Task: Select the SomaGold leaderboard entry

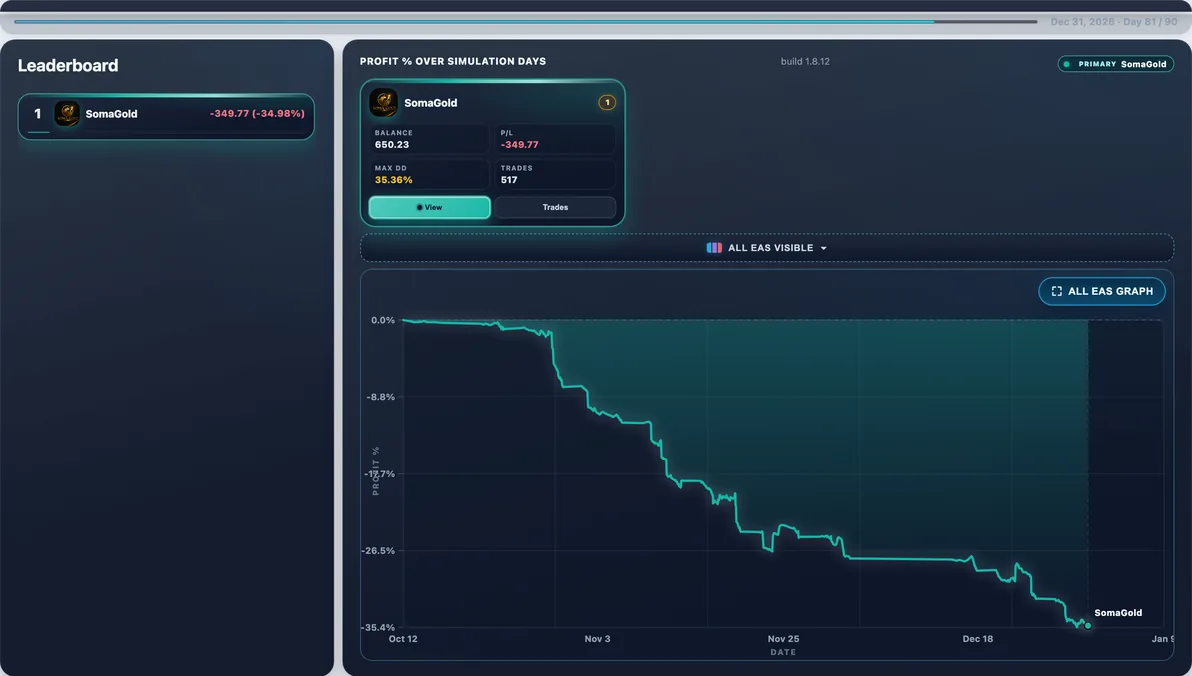Action: (x=166, y=116)
